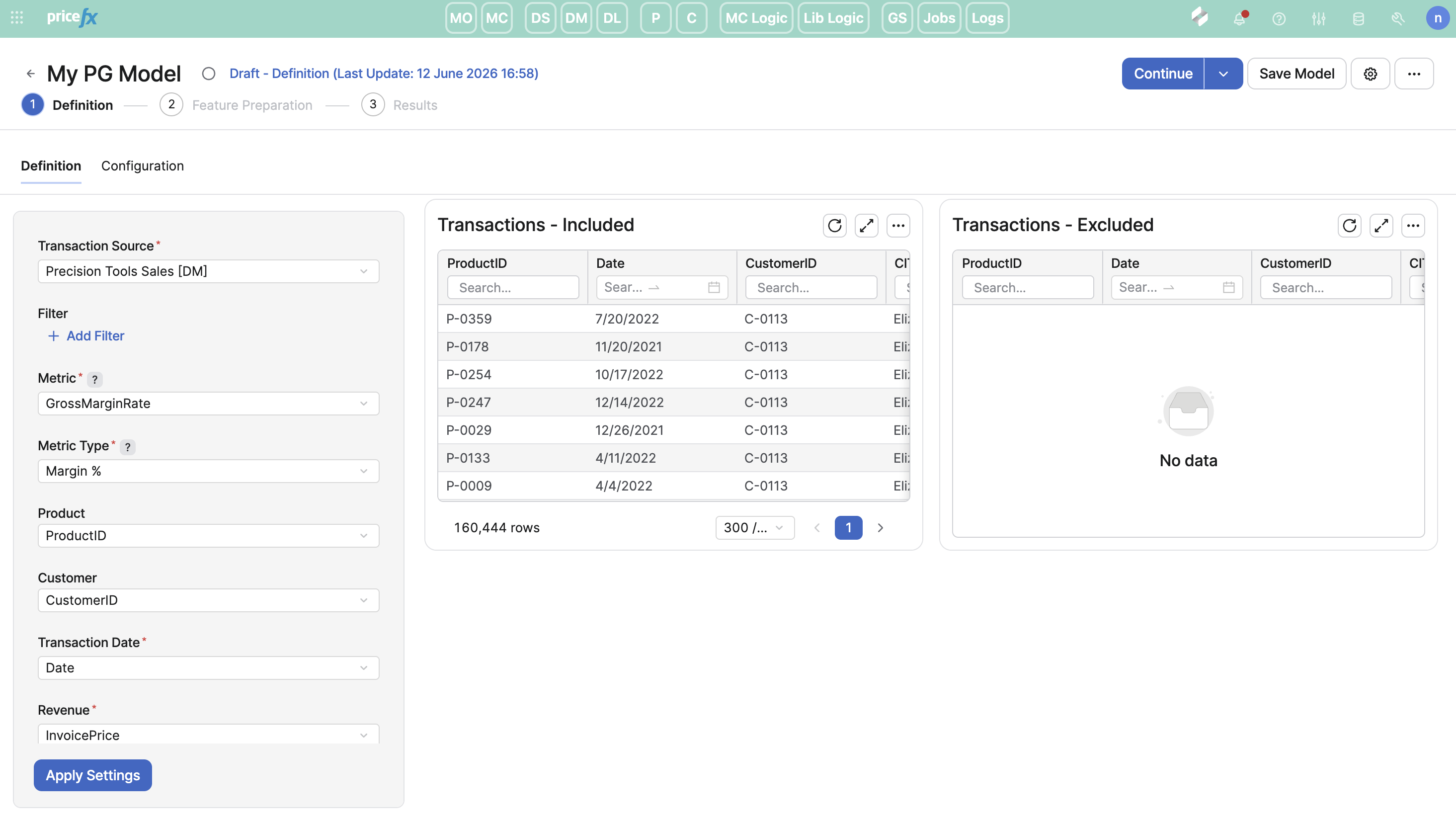Viewport: 1456px width, 823px height.
Task: Open more options for Transactions - Included
Action: point(898,226)
